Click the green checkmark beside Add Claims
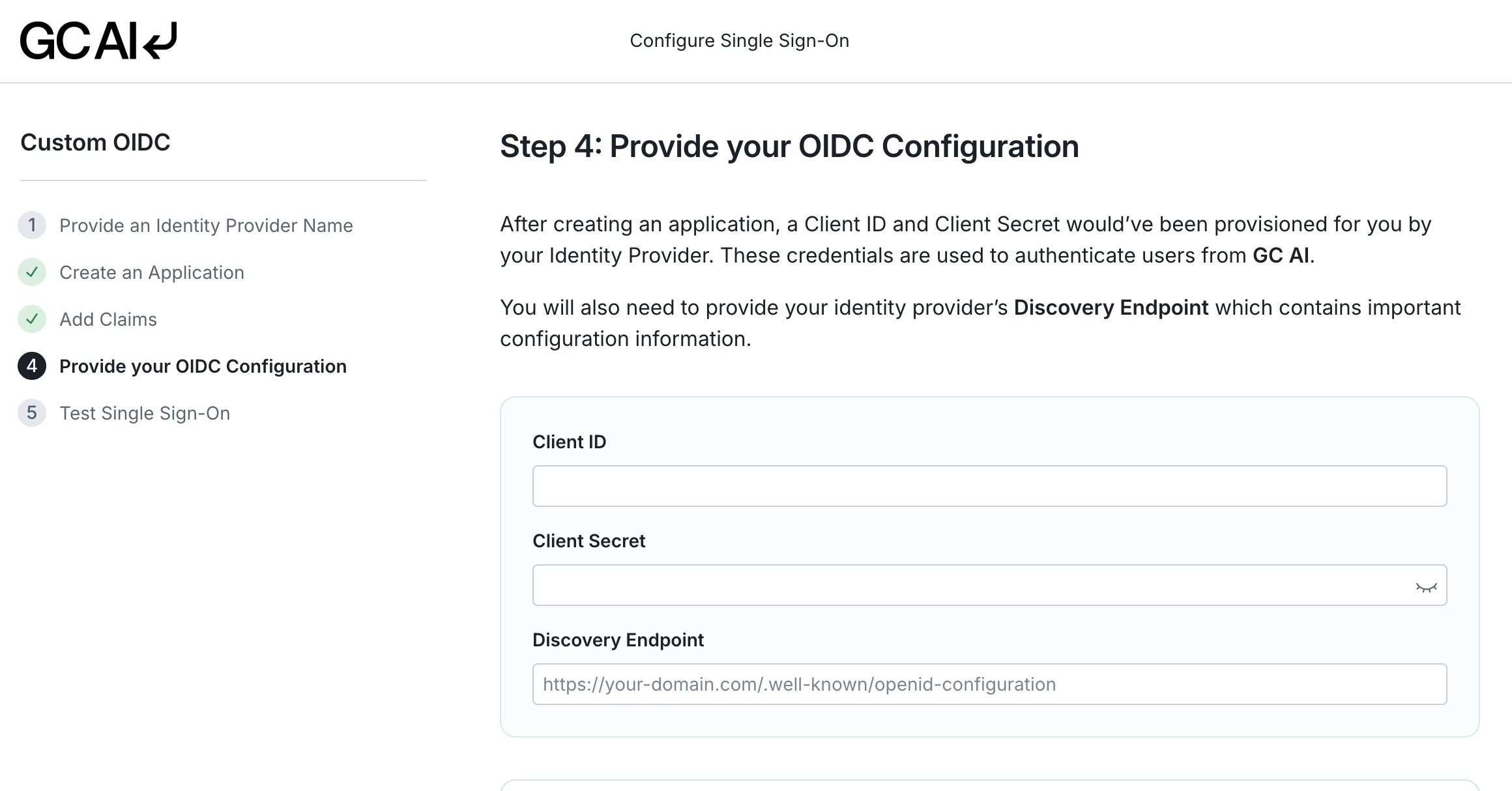Viewport: 1512px width, 791px height. coord(32,319)
